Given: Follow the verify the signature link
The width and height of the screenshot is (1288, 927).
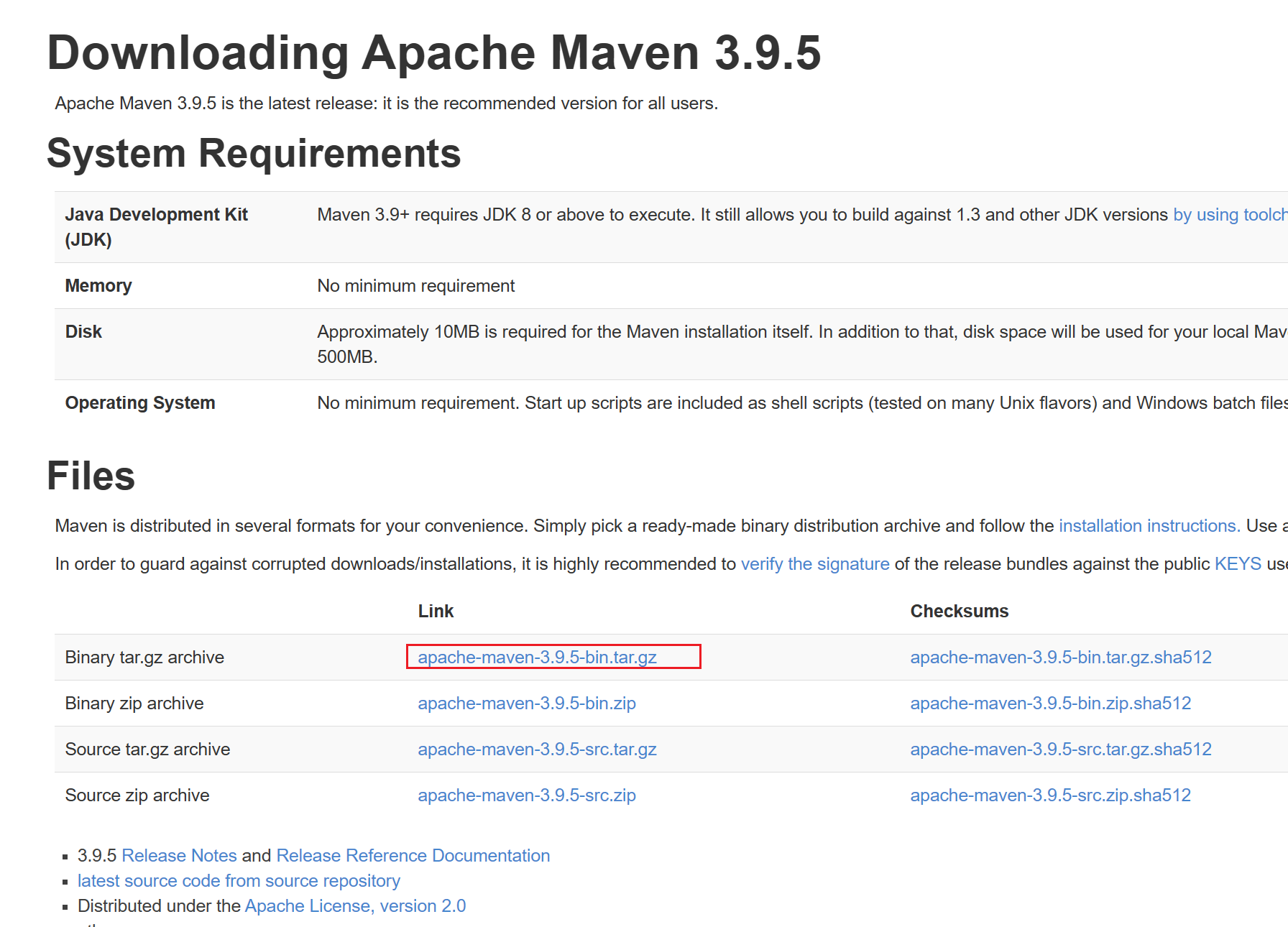Looking at the screenshot, I should click(x=815, y=564).
